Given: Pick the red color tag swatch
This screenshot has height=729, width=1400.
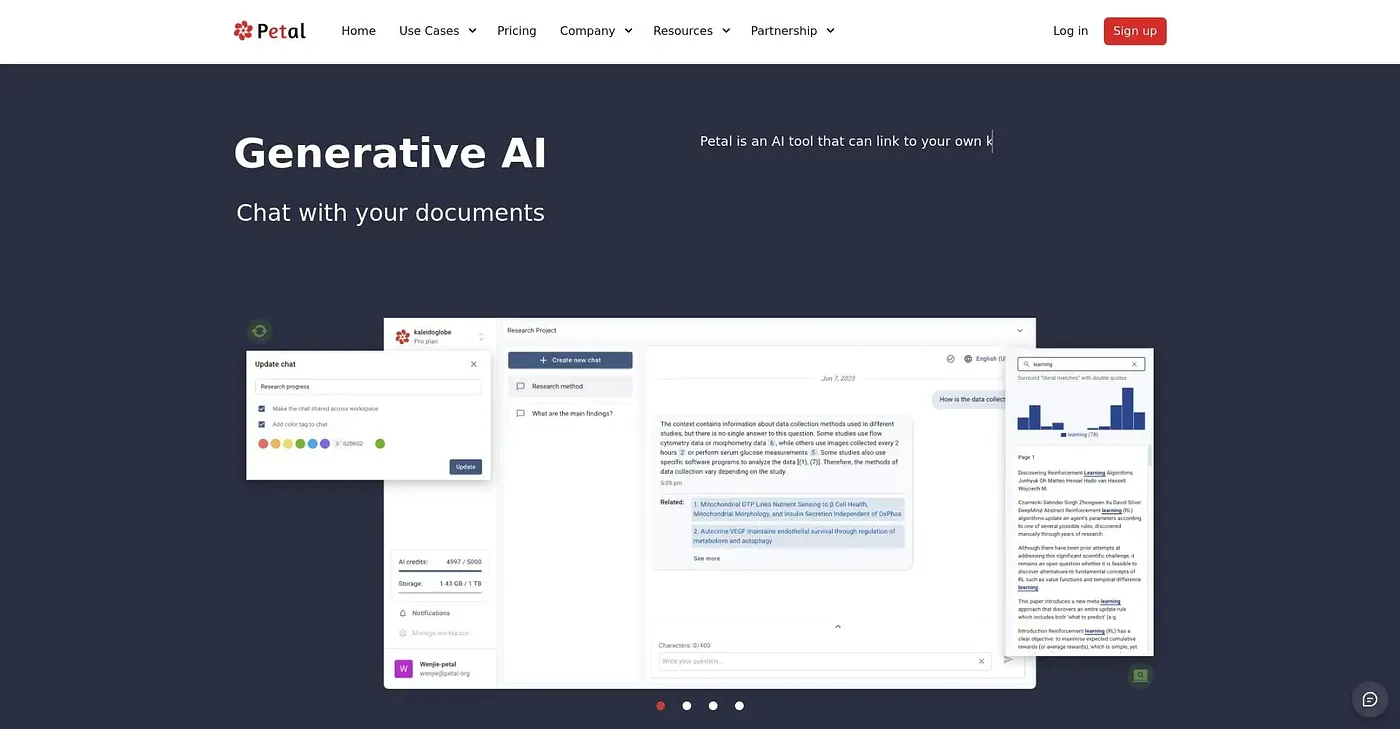Looking at the screenshot, I should coord(263,443).
